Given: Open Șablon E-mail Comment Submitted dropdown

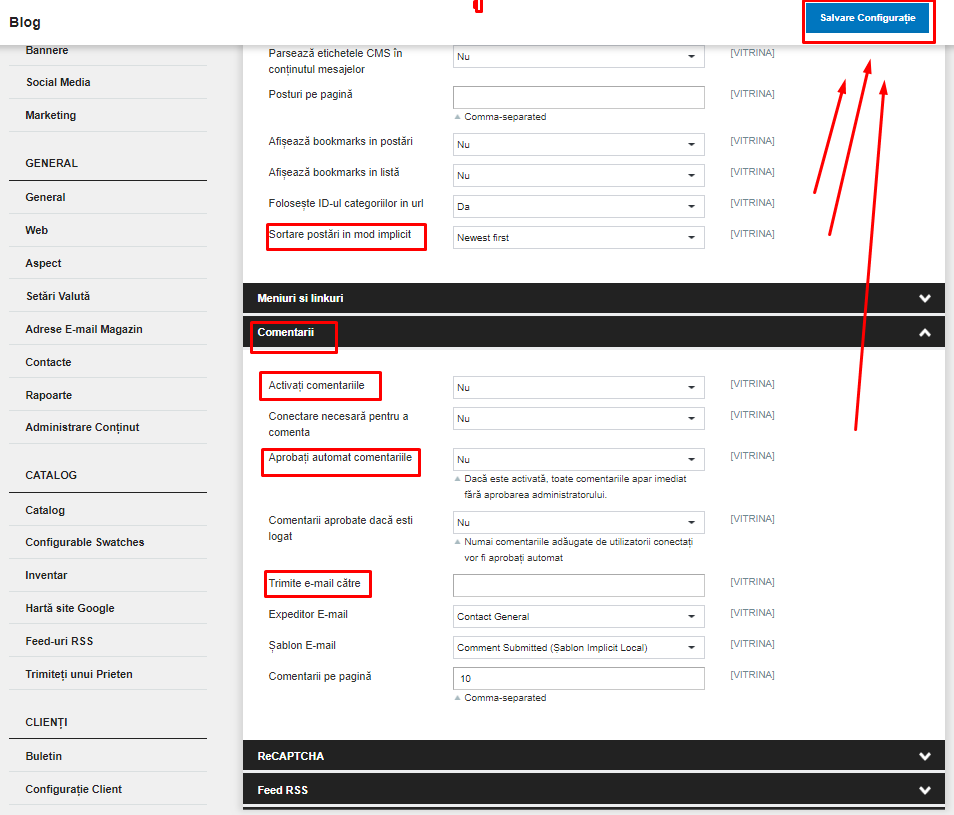Looking at the screenshot, I should [579, 648].
